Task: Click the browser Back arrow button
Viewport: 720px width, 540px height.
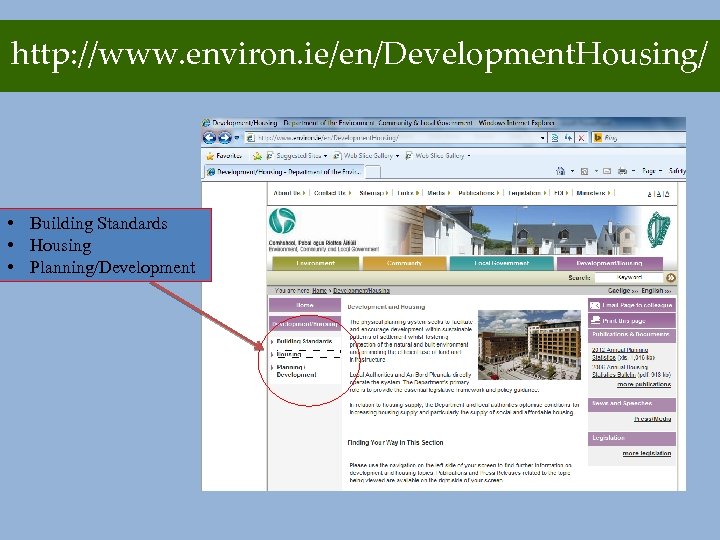Action: click(x=209, y=137)
